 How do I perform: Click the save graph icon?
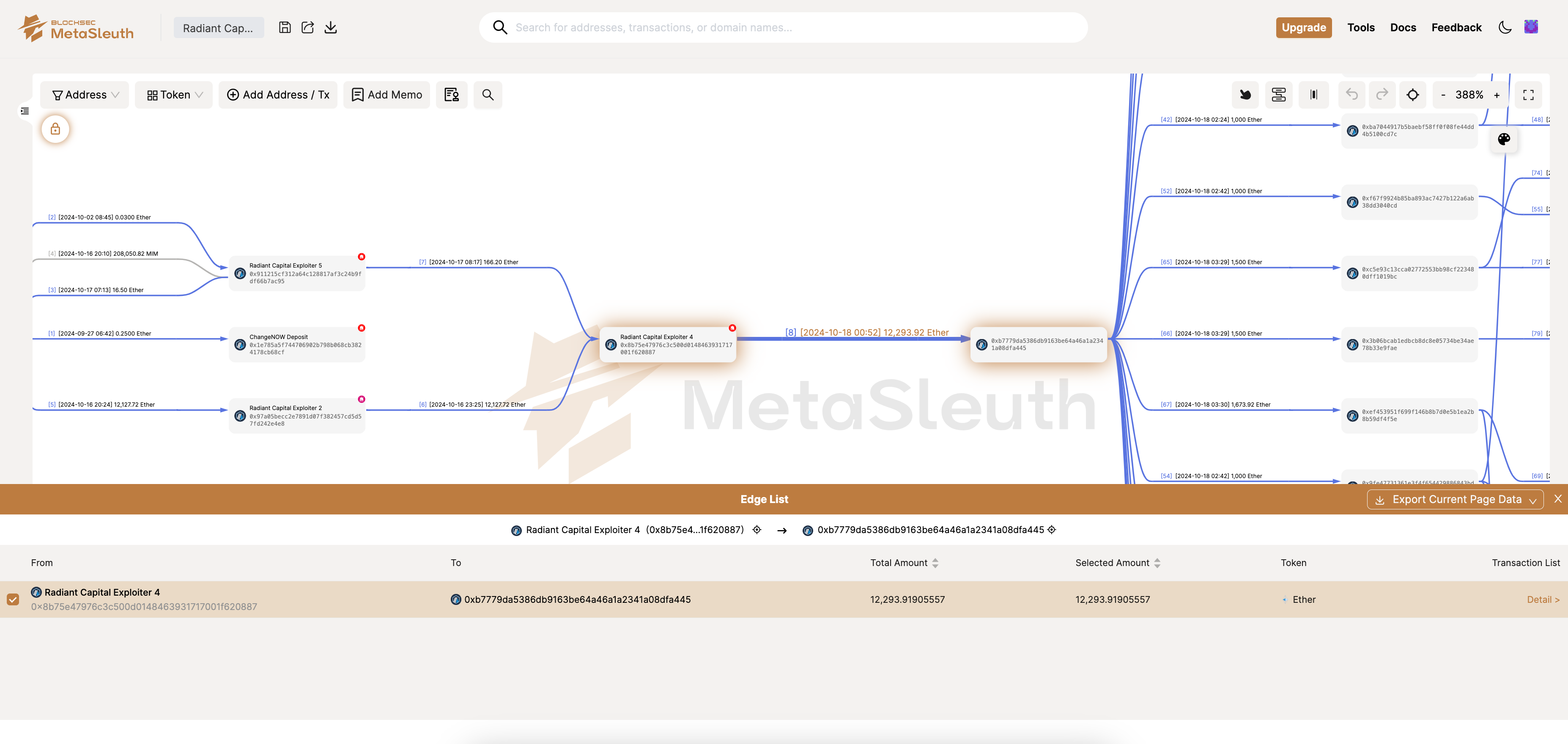285,27
